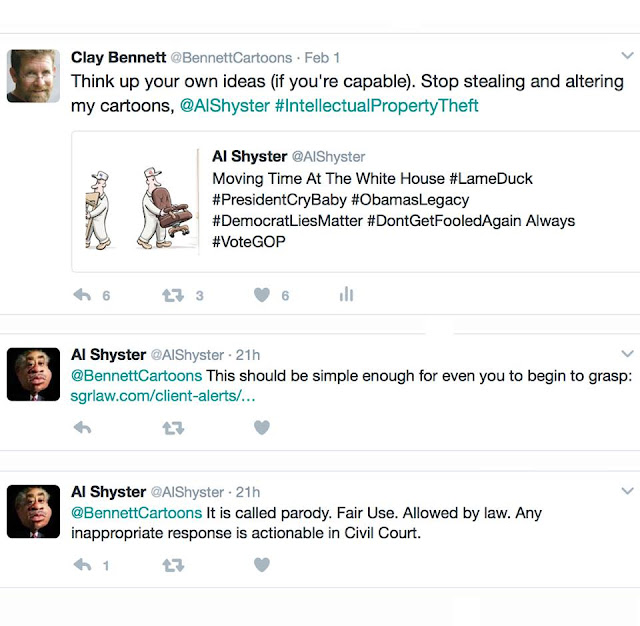Open Al Shyster avatar on parody tweet

coord(33,511)
